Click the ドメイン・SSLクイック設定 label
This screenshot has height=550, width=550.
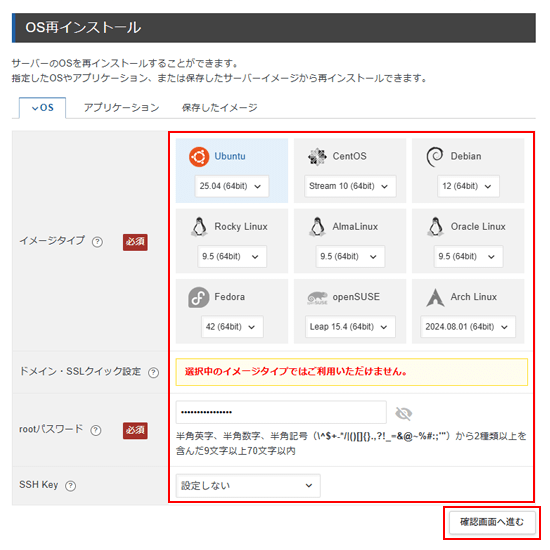point(80,371)
